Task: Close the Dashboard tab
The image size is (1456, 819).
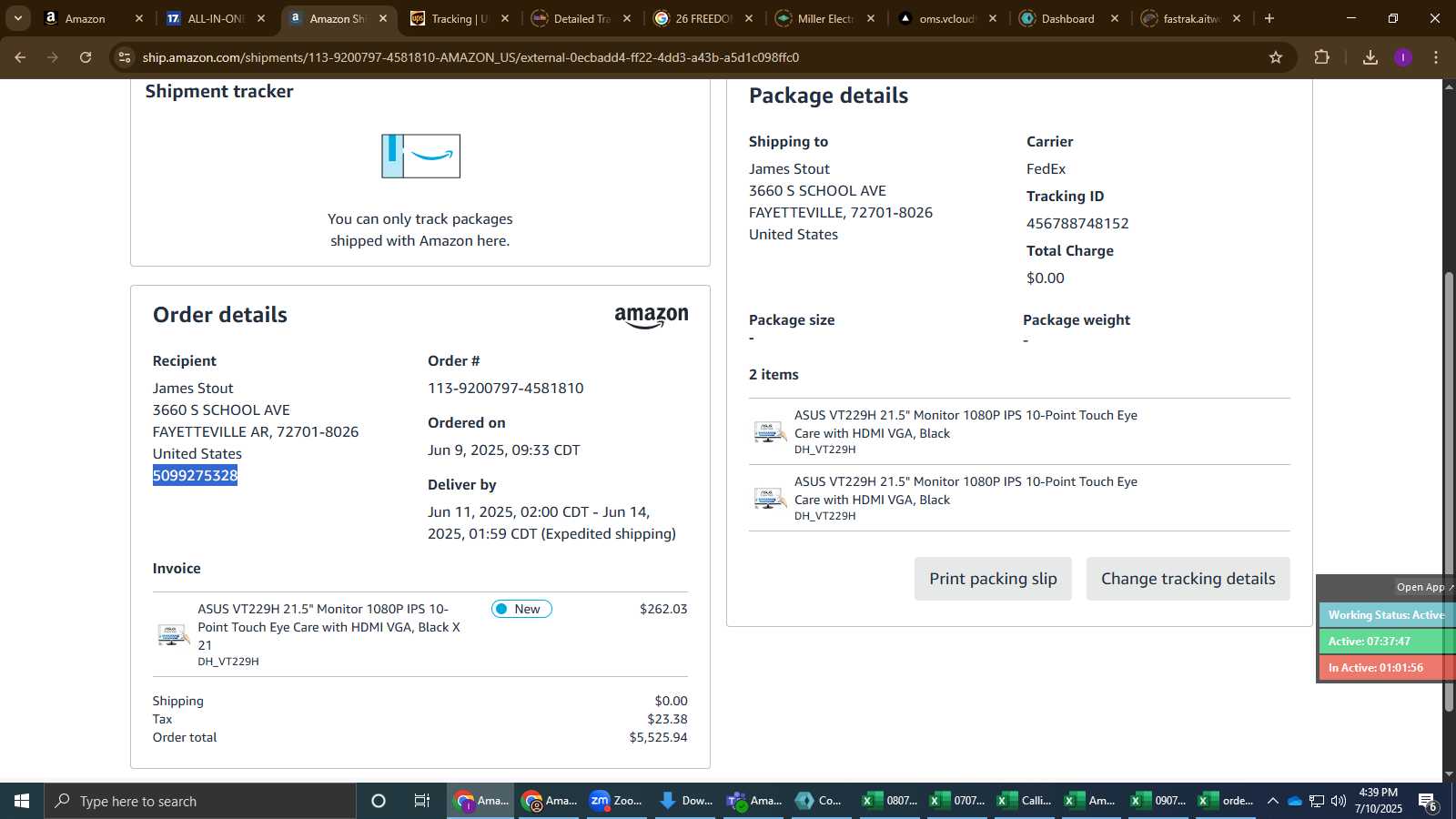Action: 1115,18
